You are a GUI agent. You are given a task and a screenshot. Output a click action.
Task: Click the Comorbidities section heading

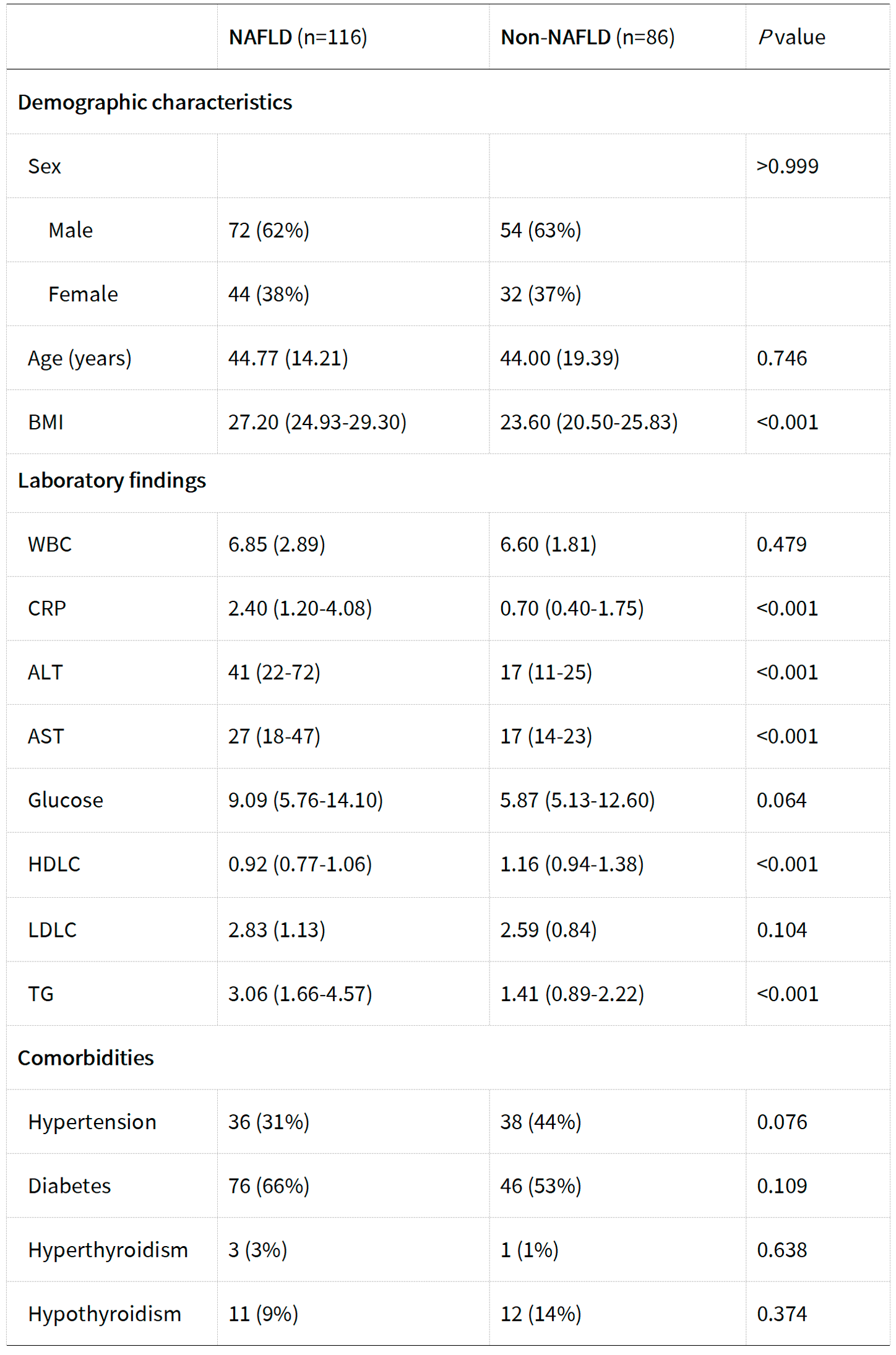pyautogui.click(x=86, y=1058)
